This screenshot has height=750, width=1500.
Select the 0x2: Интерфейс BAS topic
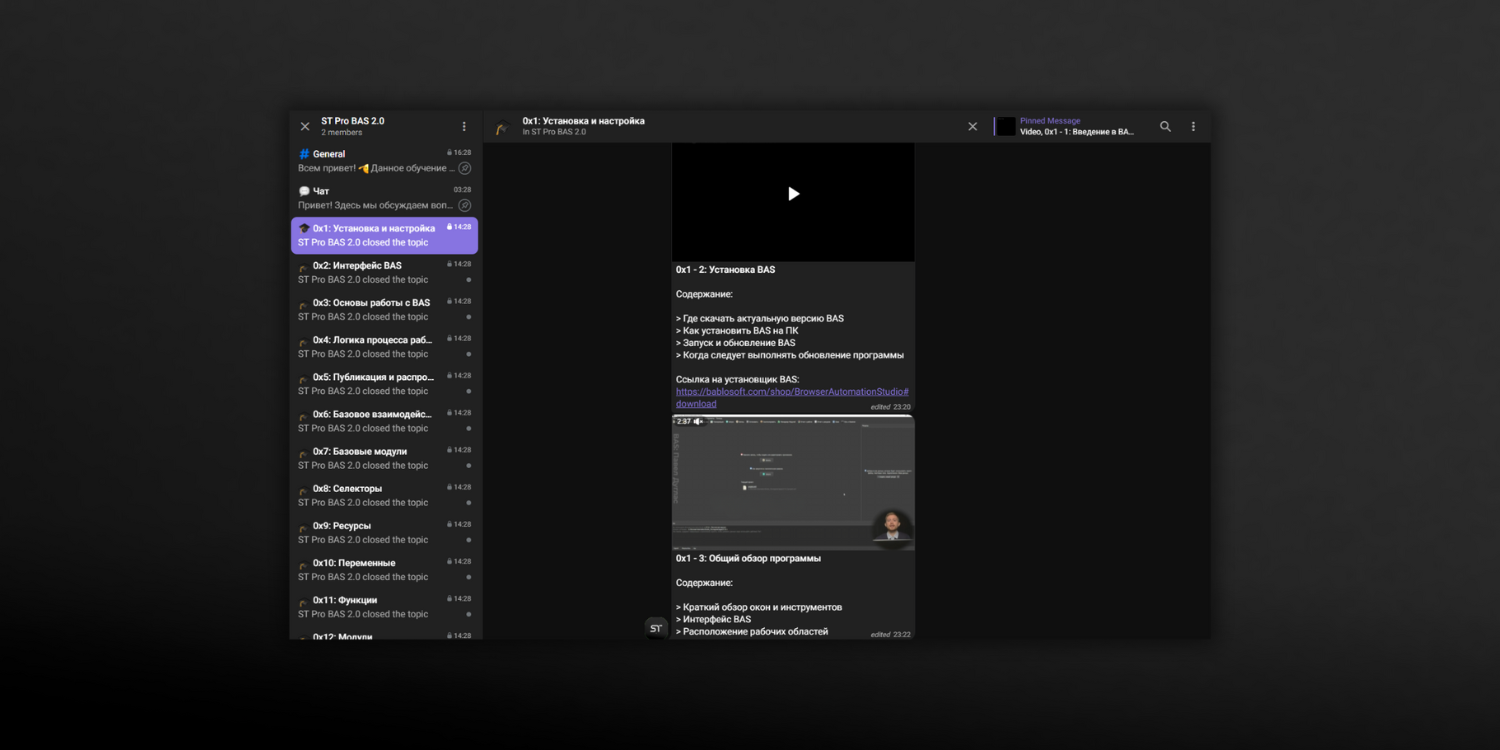[384, 273]
